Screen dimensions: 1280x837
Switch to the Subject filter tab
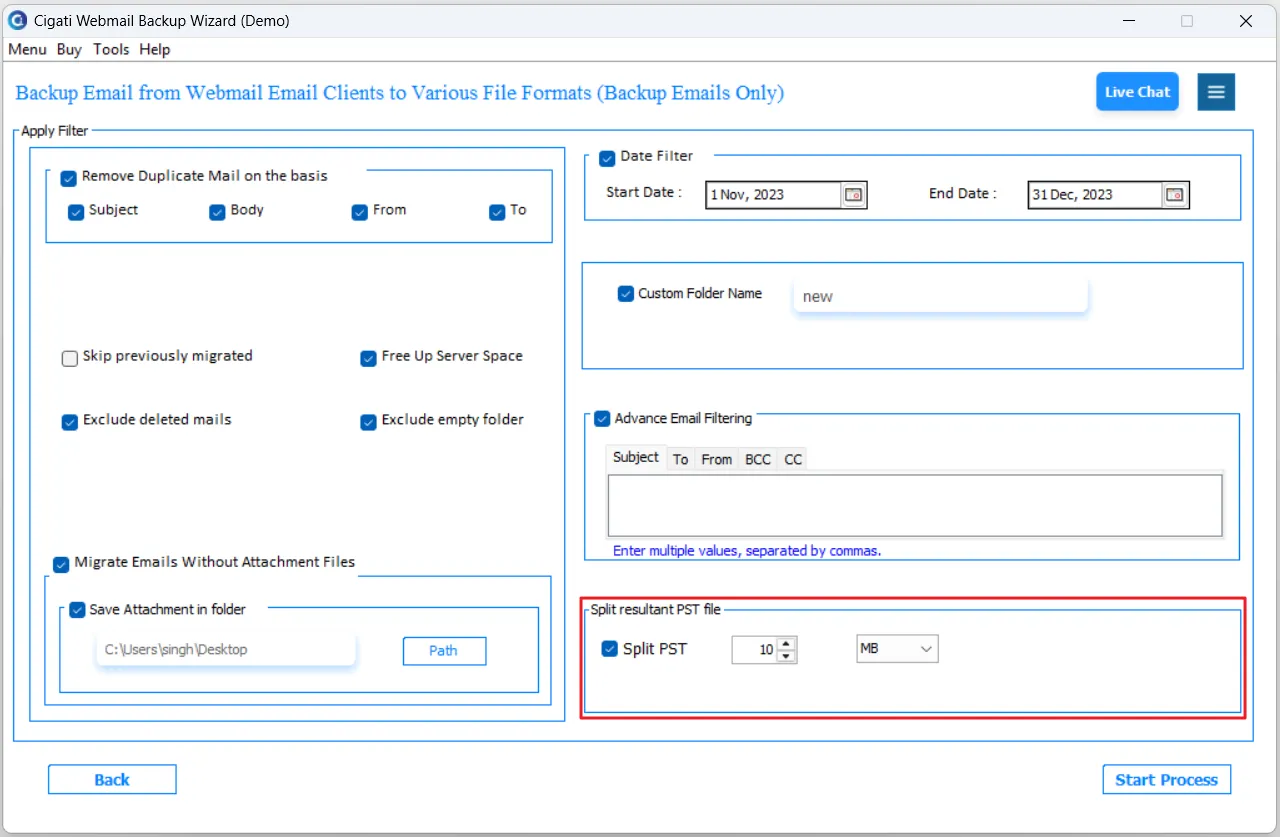[636, 457]
